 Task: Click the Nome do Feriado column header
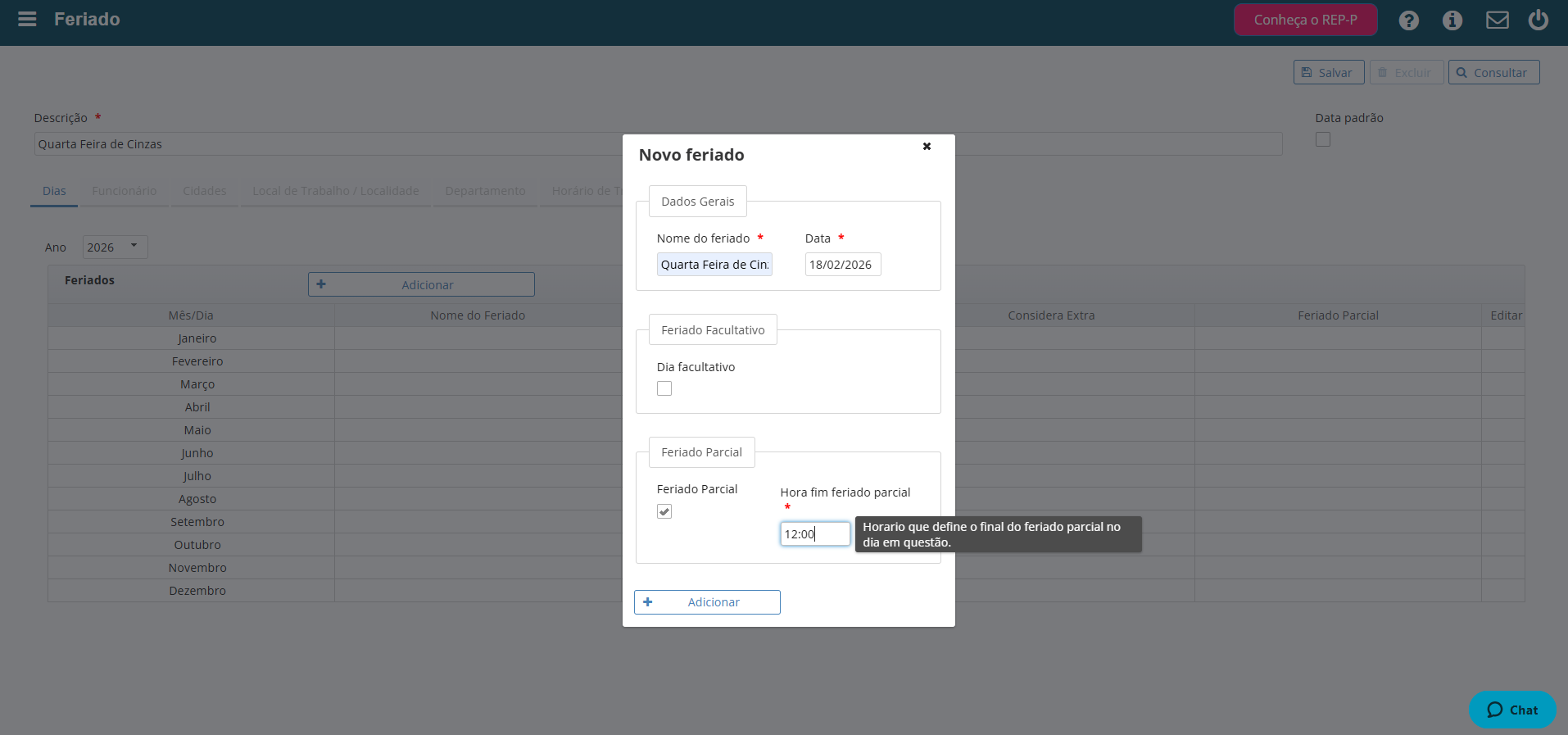(478, 315)
